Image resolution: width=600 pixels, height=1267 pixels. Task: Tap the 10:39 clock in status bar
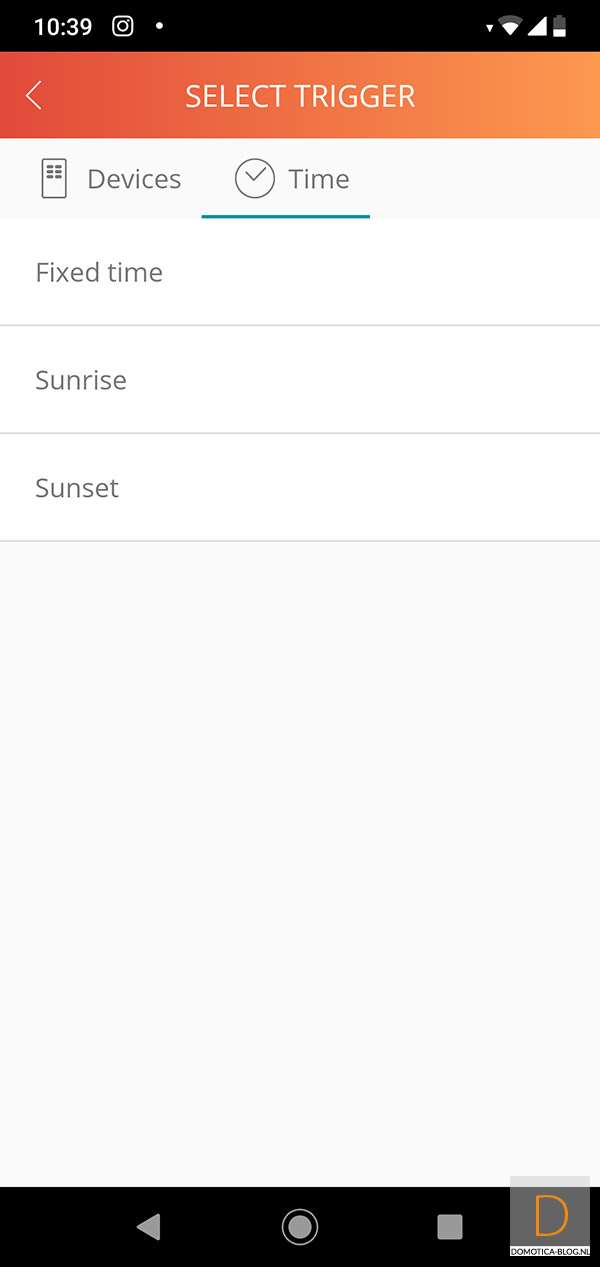click(63, 27)
